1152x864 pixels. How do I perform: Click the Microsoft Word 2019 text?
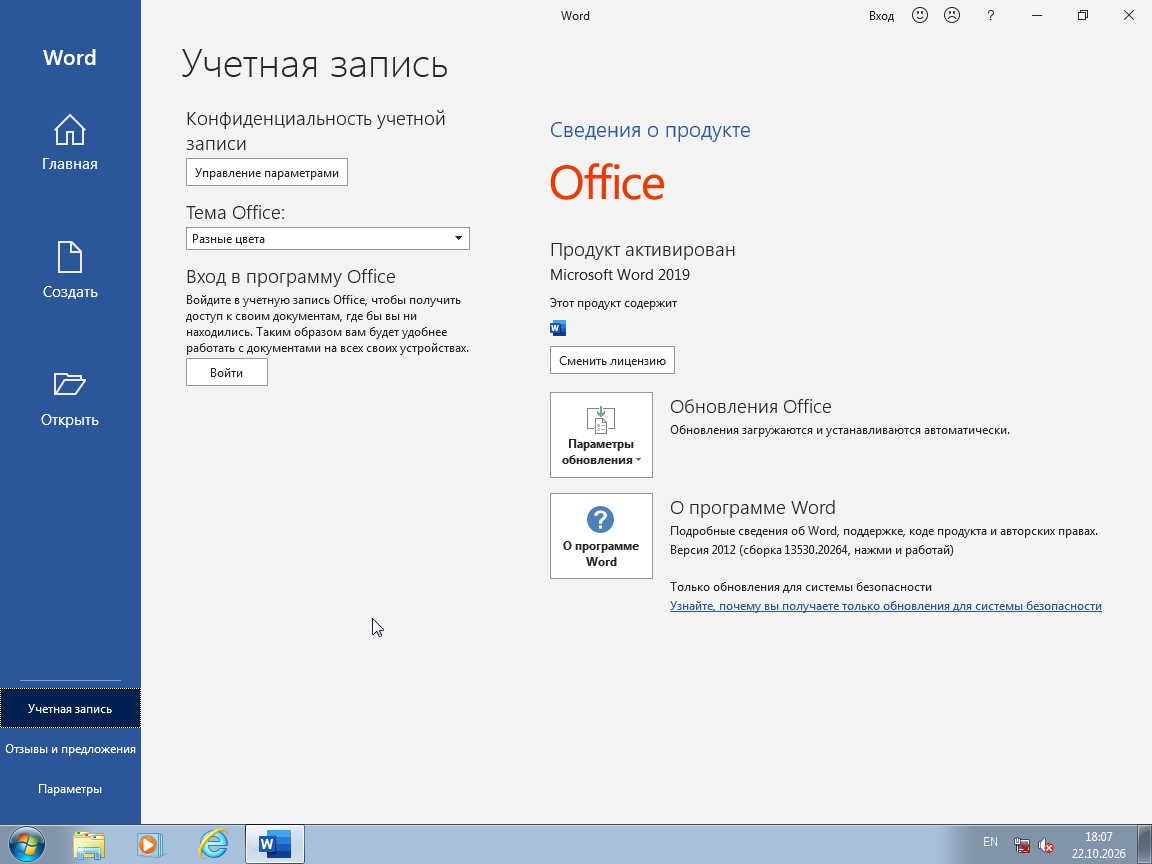[619, 275]
